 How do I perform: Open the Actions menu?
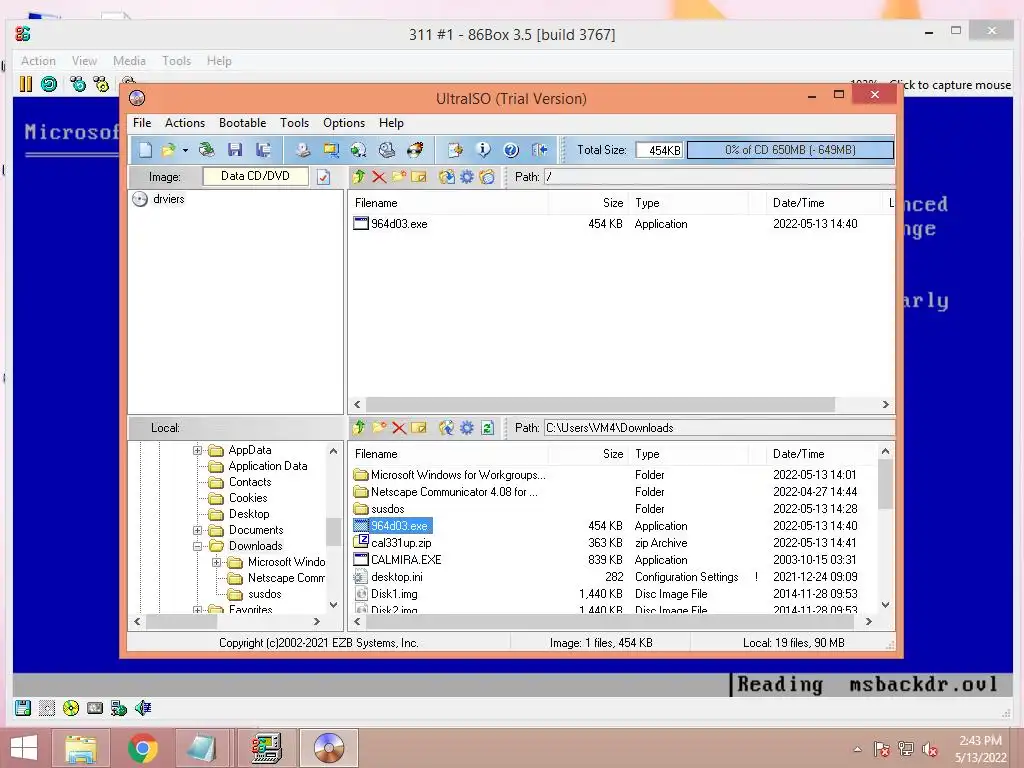[185, 123]
